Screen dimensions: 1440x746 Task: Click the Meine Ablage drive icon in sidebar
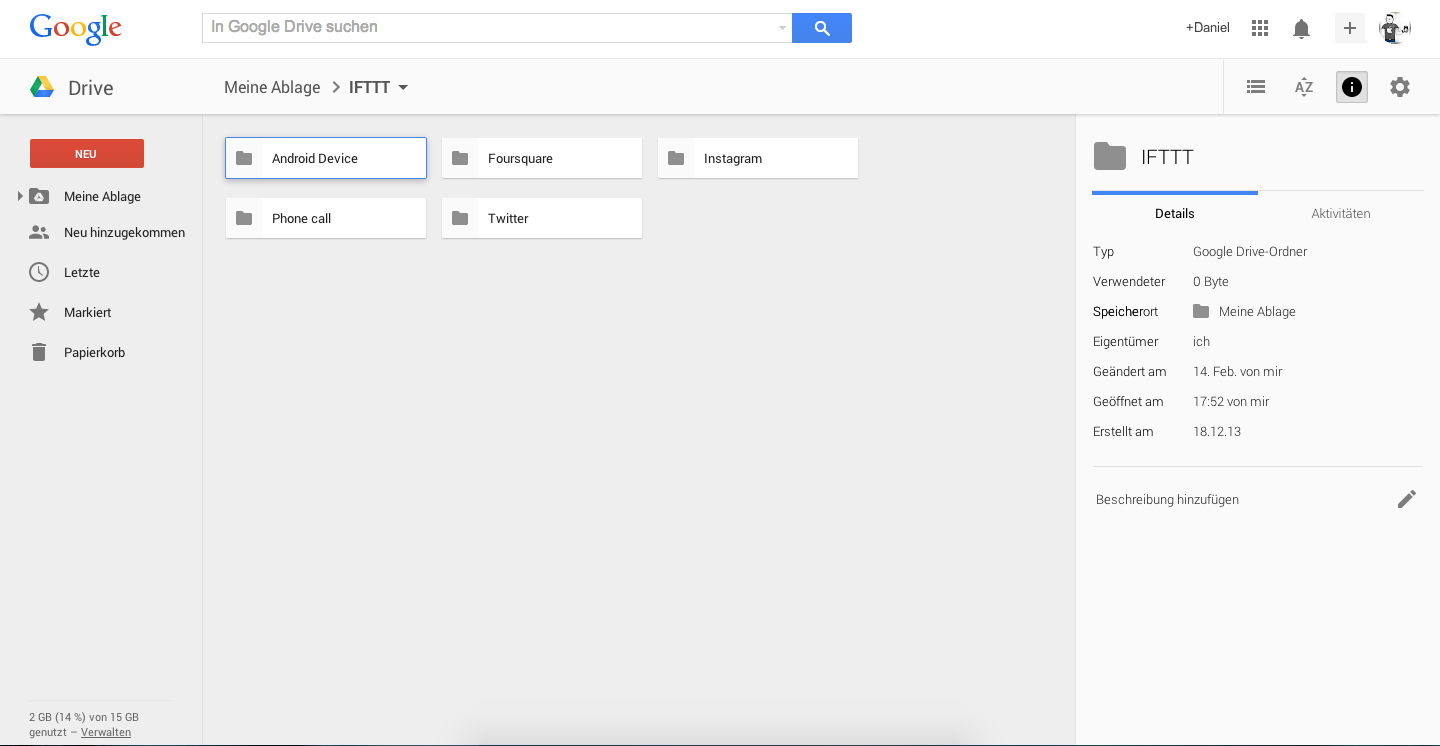pyautogui.click(x=39, y=196)
